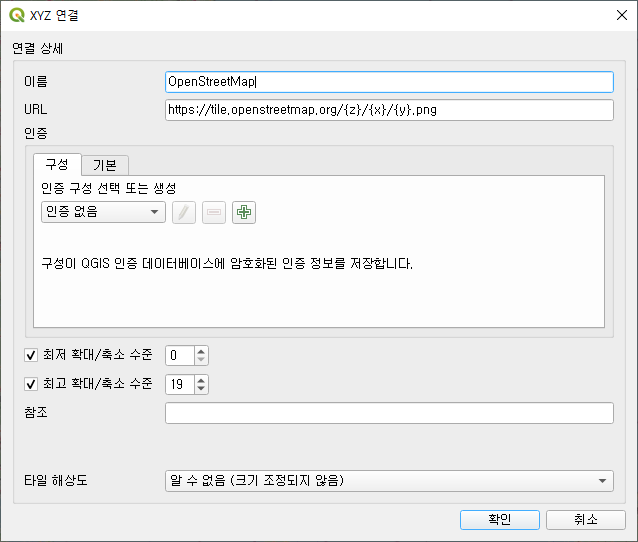Click the text about QGIS 인증 데이터베이스

pos(227,264)
